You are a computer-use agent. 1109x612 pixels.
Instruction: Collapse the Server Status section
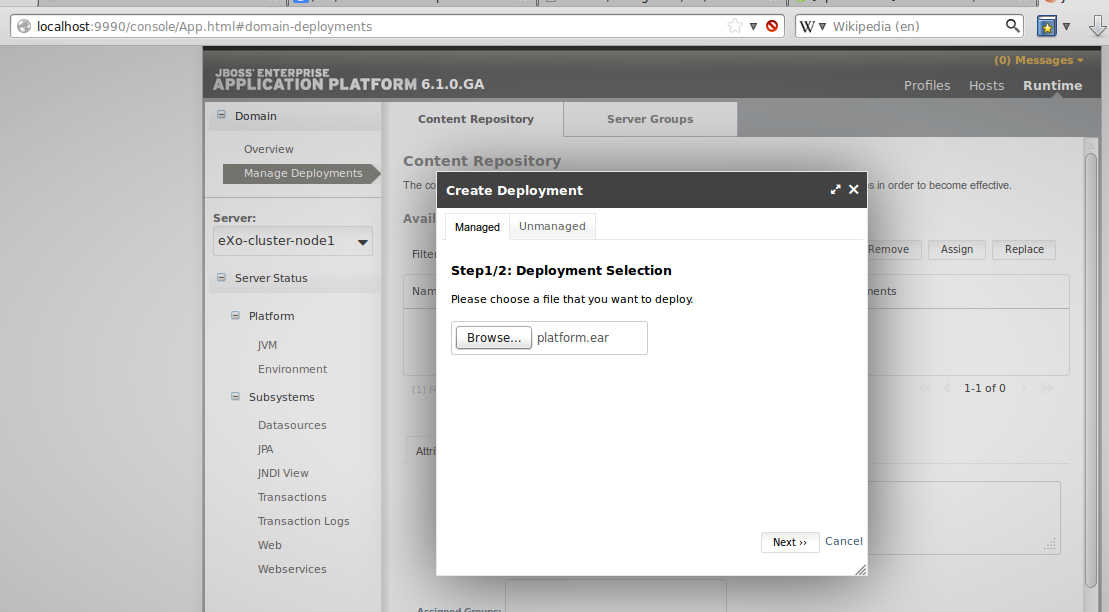click(221, 278)
